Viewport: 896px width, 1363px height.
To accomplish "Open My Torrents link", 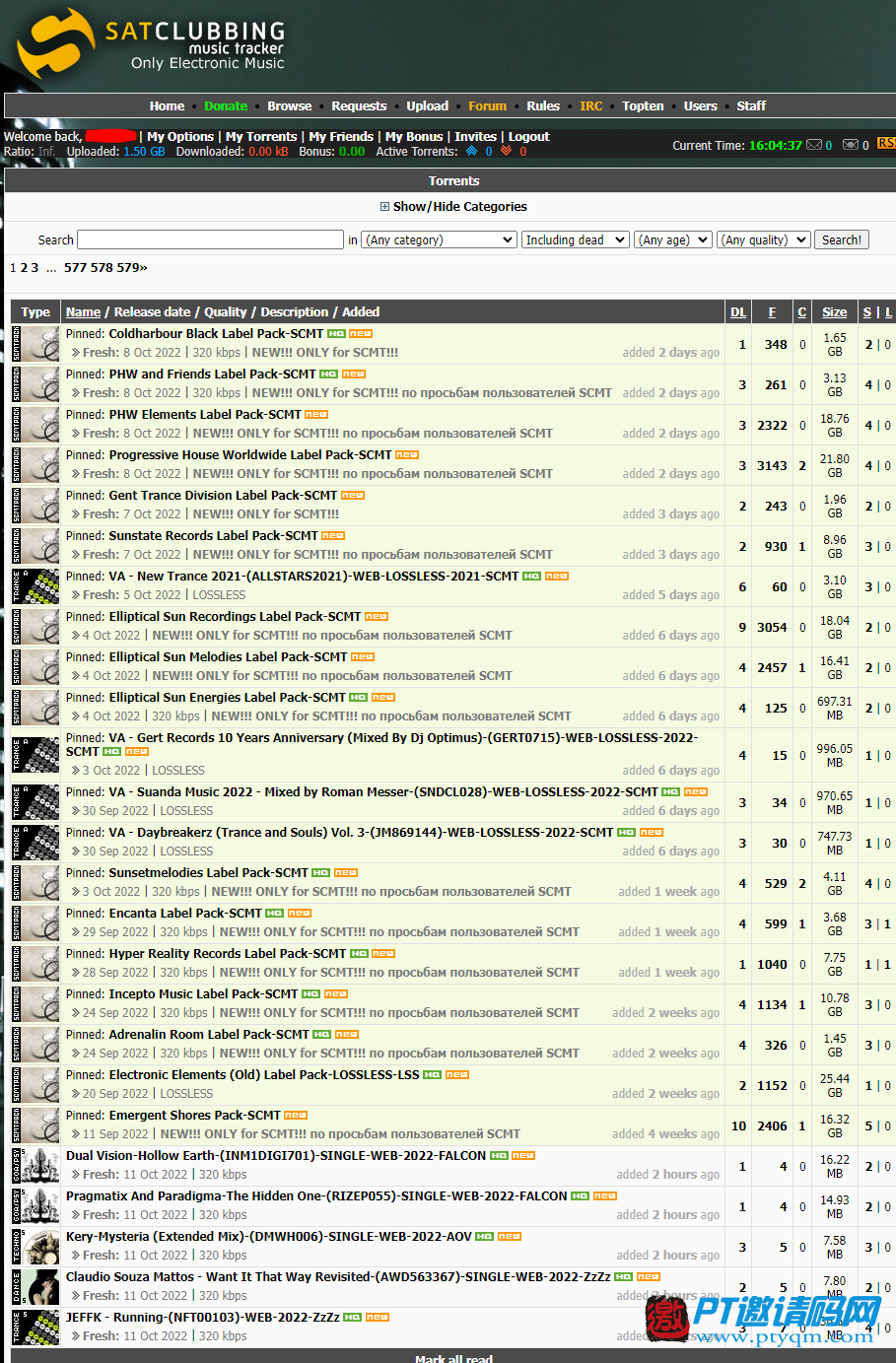I will (x=261, y=137).
